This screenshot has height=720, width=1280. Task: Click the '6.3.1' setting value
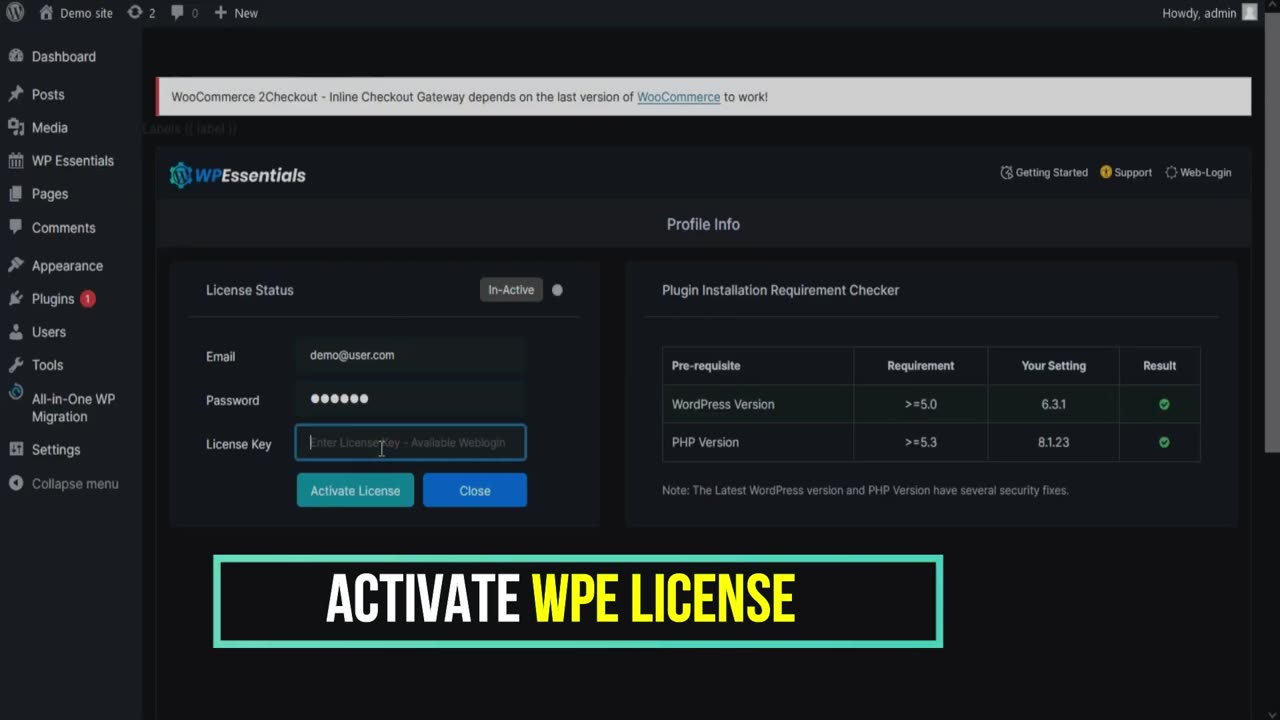[x=1053, y=404]
